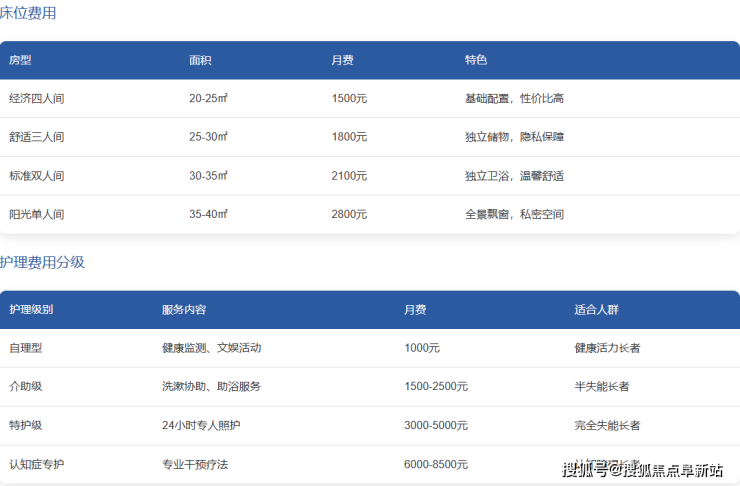Click the 护理费用分级 section heading
Screen dimensions: 740x486
(42, 262)
